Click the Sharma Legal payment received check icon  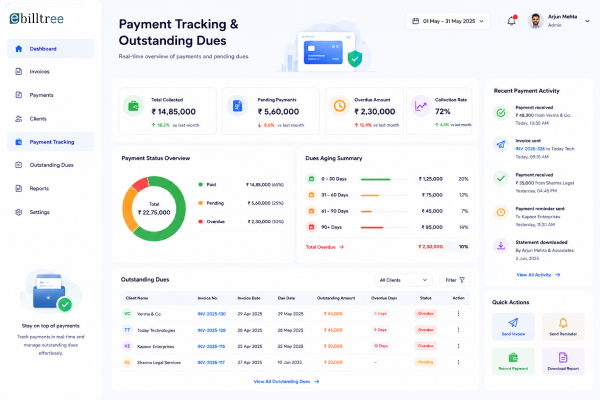tap(501, 178)
